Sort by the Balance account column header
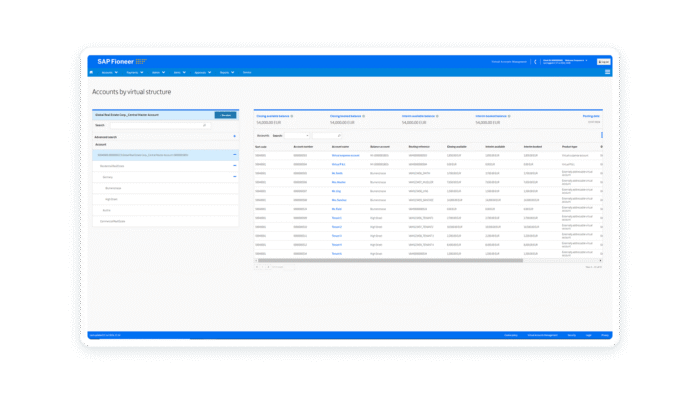 379,147
